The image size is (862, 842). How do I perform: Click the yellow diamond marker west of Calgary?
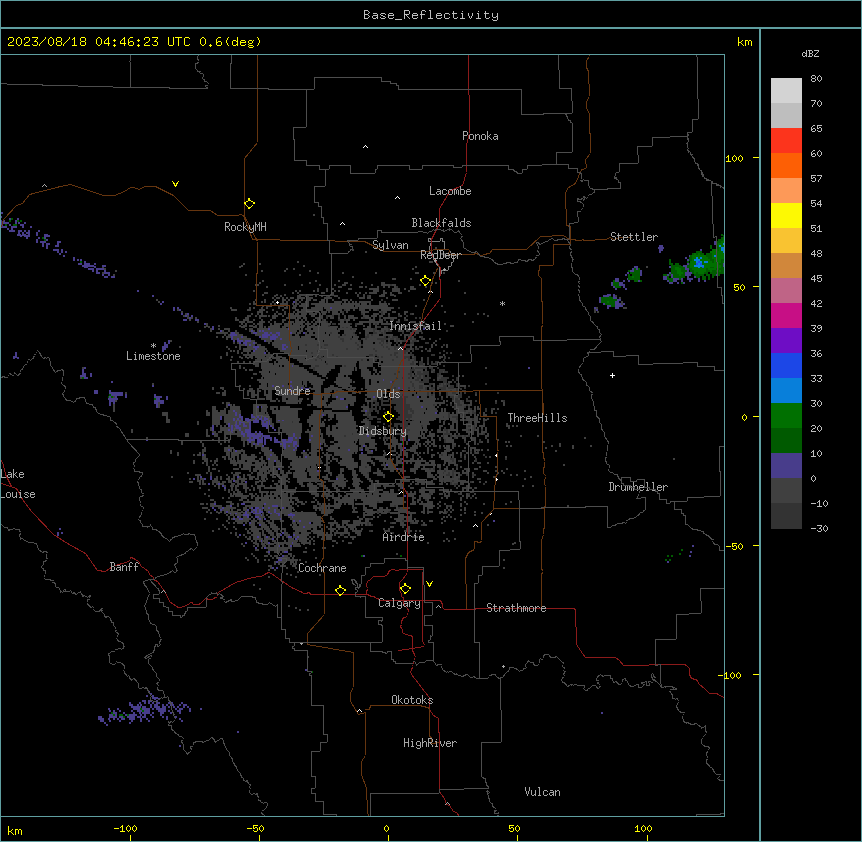click(x=340, y=590)
